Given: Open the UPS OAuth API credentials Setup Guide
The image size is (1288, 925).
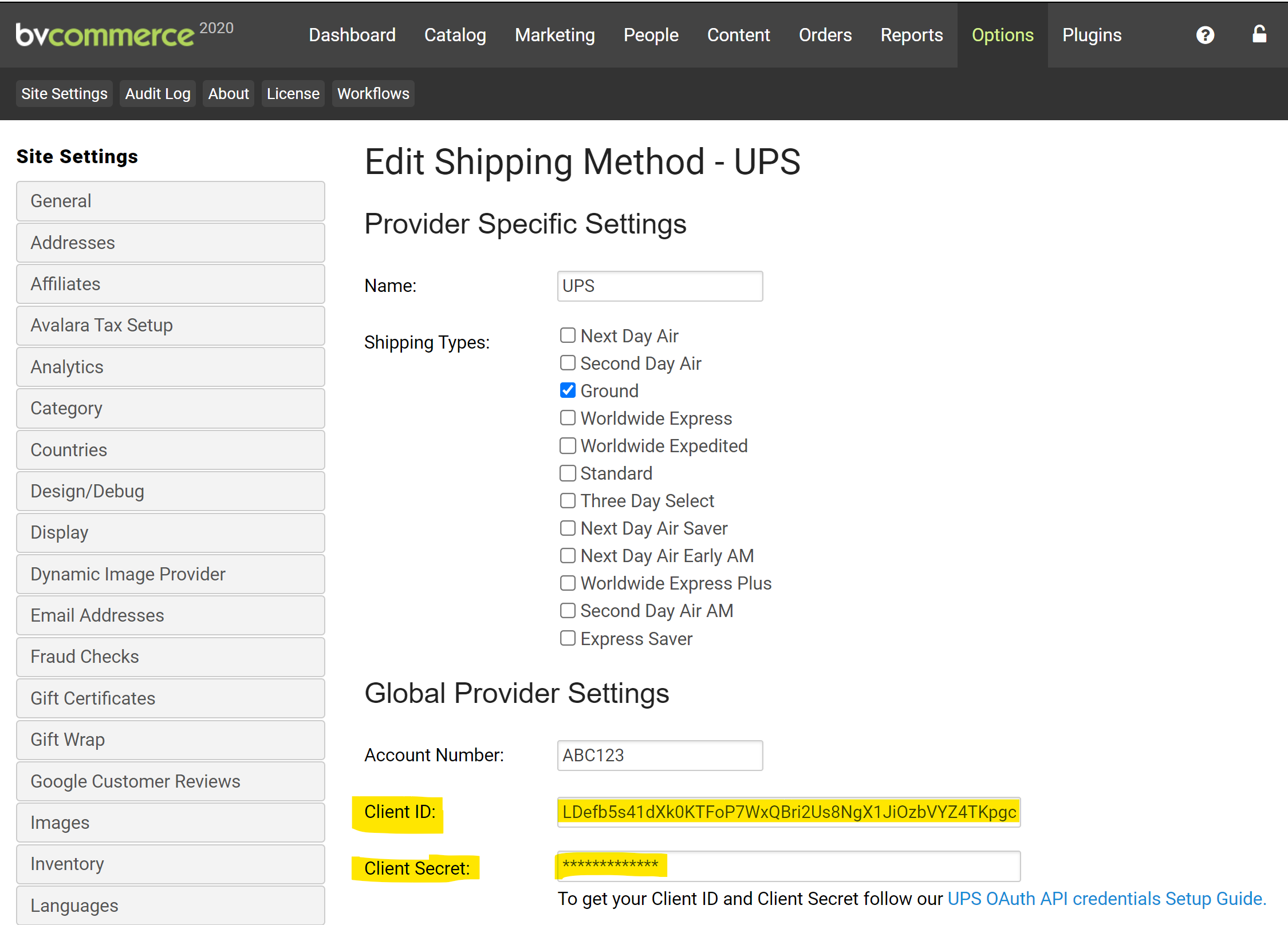Looking at the screenshot, I should [1106, 899].
